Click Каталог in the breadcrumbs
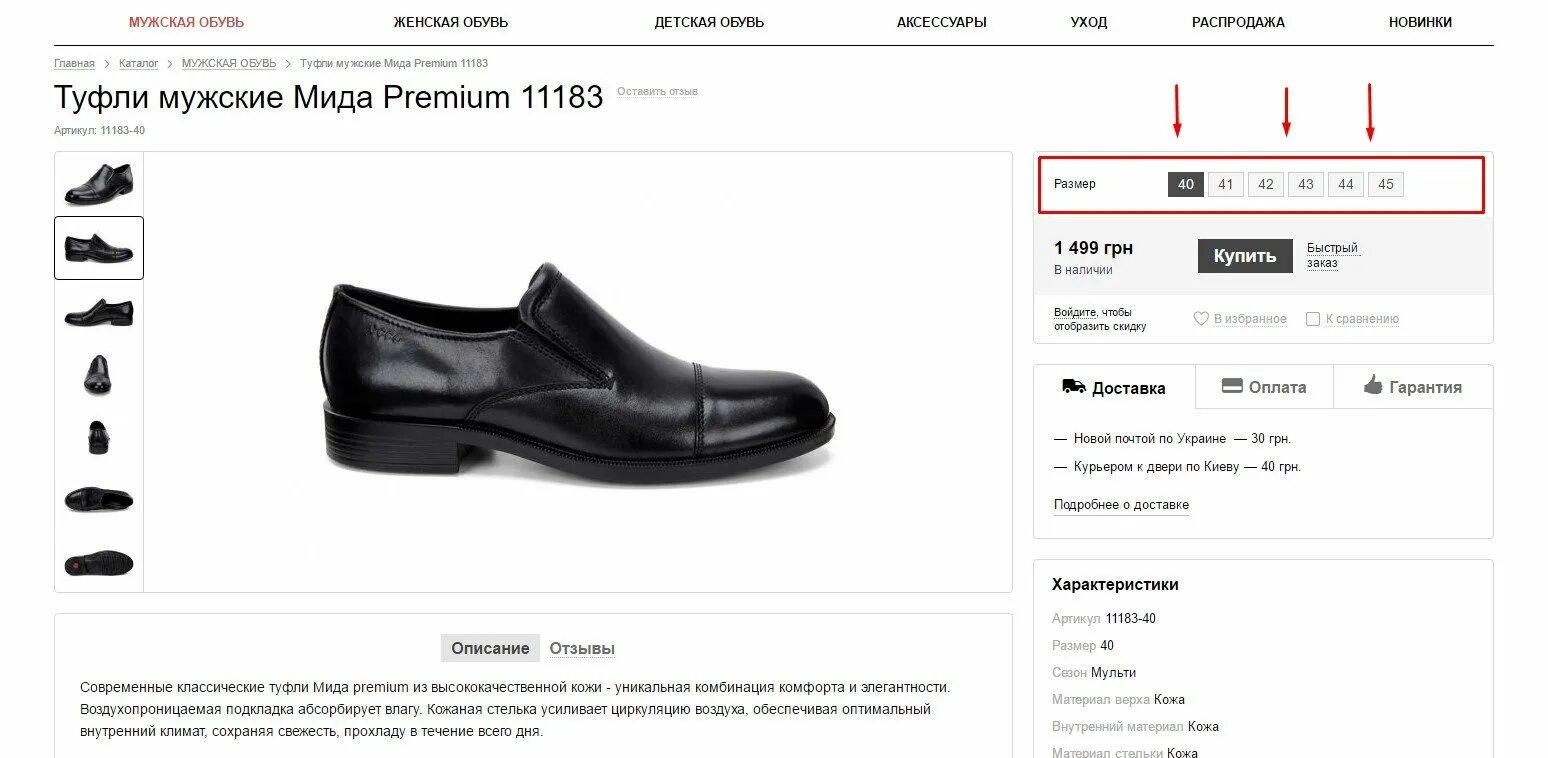This screenshot has height=758, width=1548. coord(138,63)
